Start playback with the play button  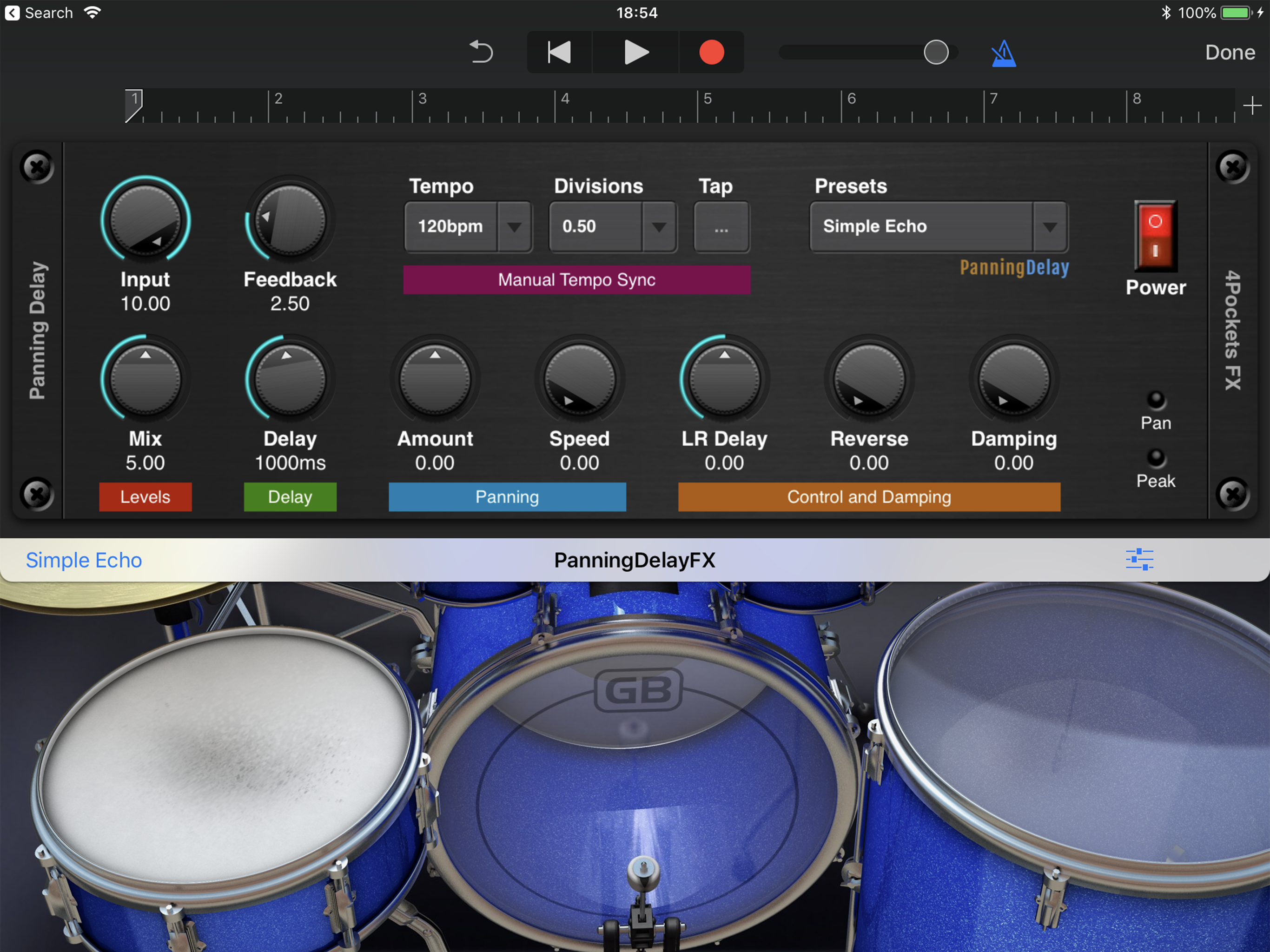(635, 52)
